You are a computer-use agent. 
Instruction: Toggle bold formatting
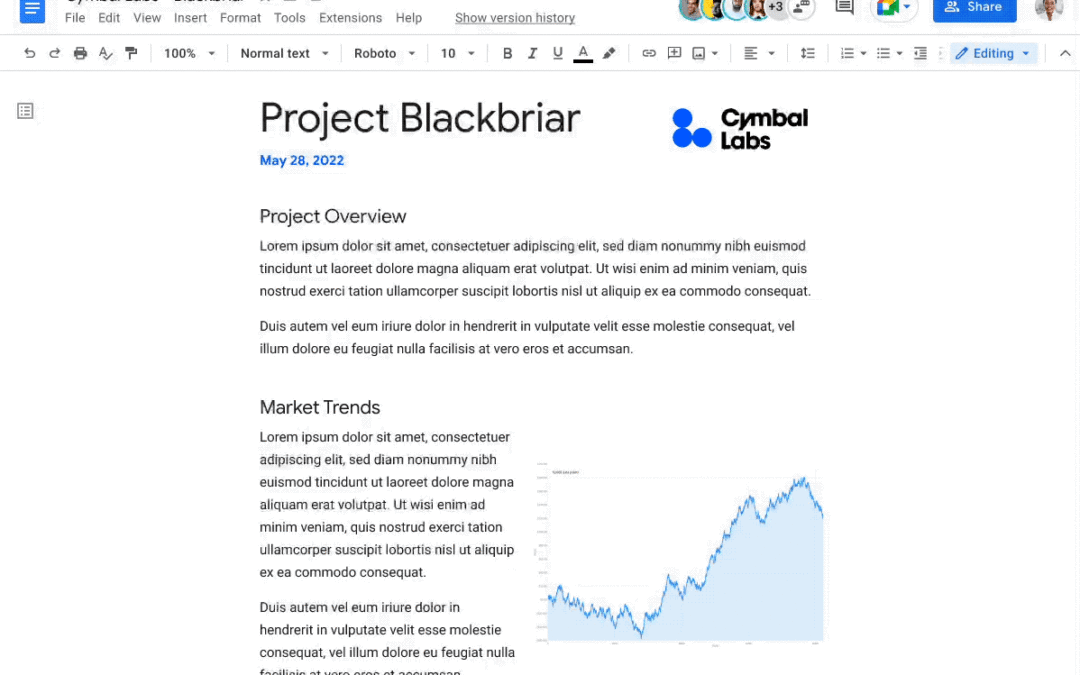click(x=507, y=53)
